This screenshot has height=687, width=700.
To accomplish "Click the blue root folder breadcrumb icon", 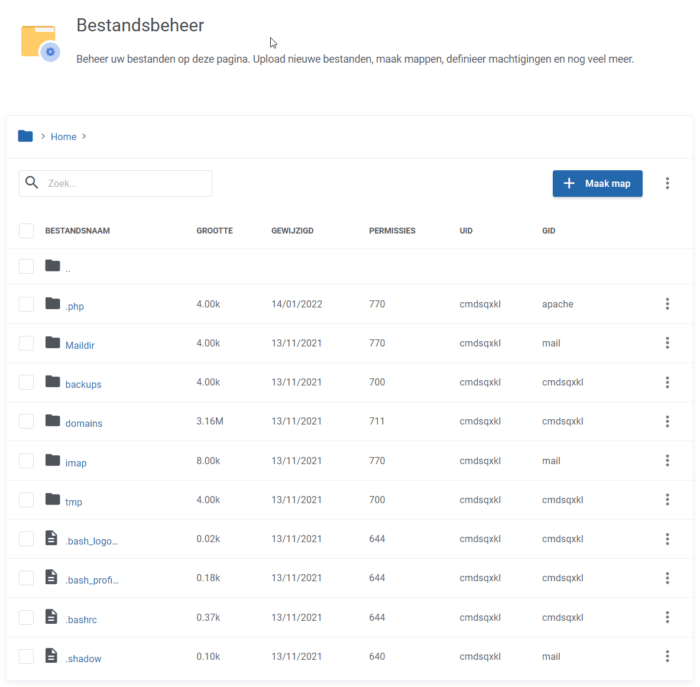I will pyautogui.click(x=25, y=136).
